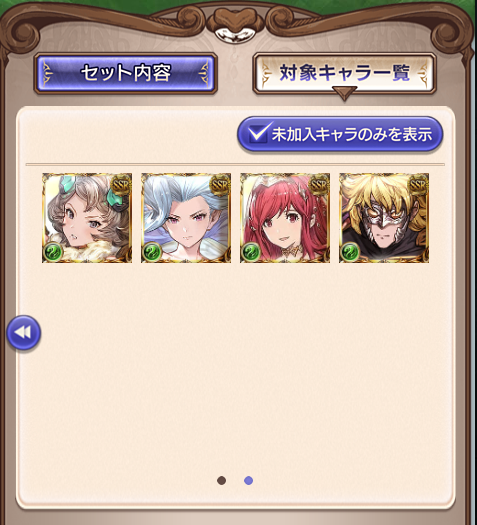This screenshot has height=525, width=477.
Task: Select the masked blonde character portrait
Action: click(384, 218)
